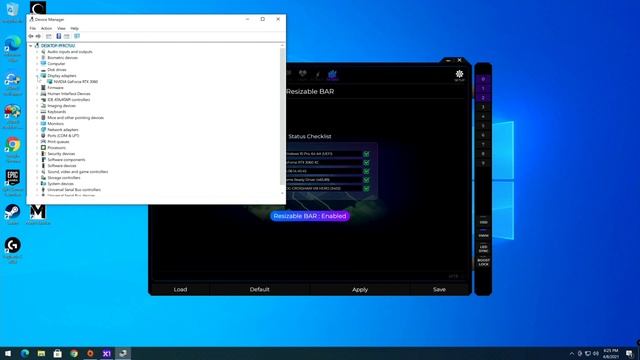Image resolution: width=640 pixels, height=360 pixels.
Task: Click the taskbar clock
Action: tap(611, 353)
